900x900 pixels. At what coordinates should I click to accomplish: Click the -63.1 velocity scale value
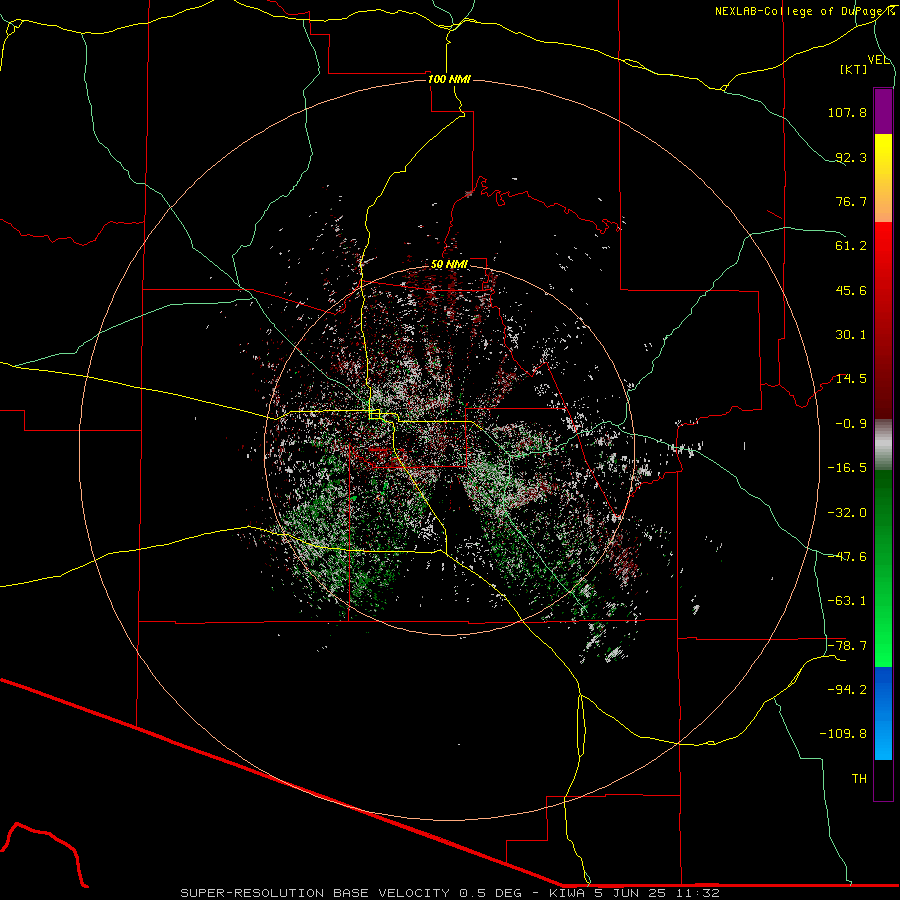(847, 601)
